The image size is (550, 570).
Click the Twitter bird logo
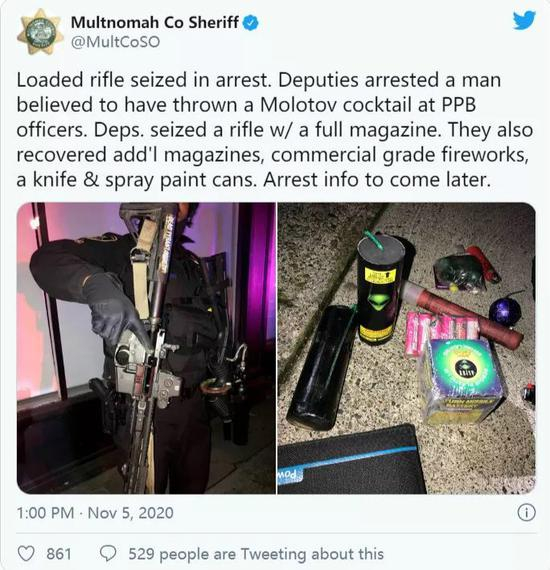[524, 20]
